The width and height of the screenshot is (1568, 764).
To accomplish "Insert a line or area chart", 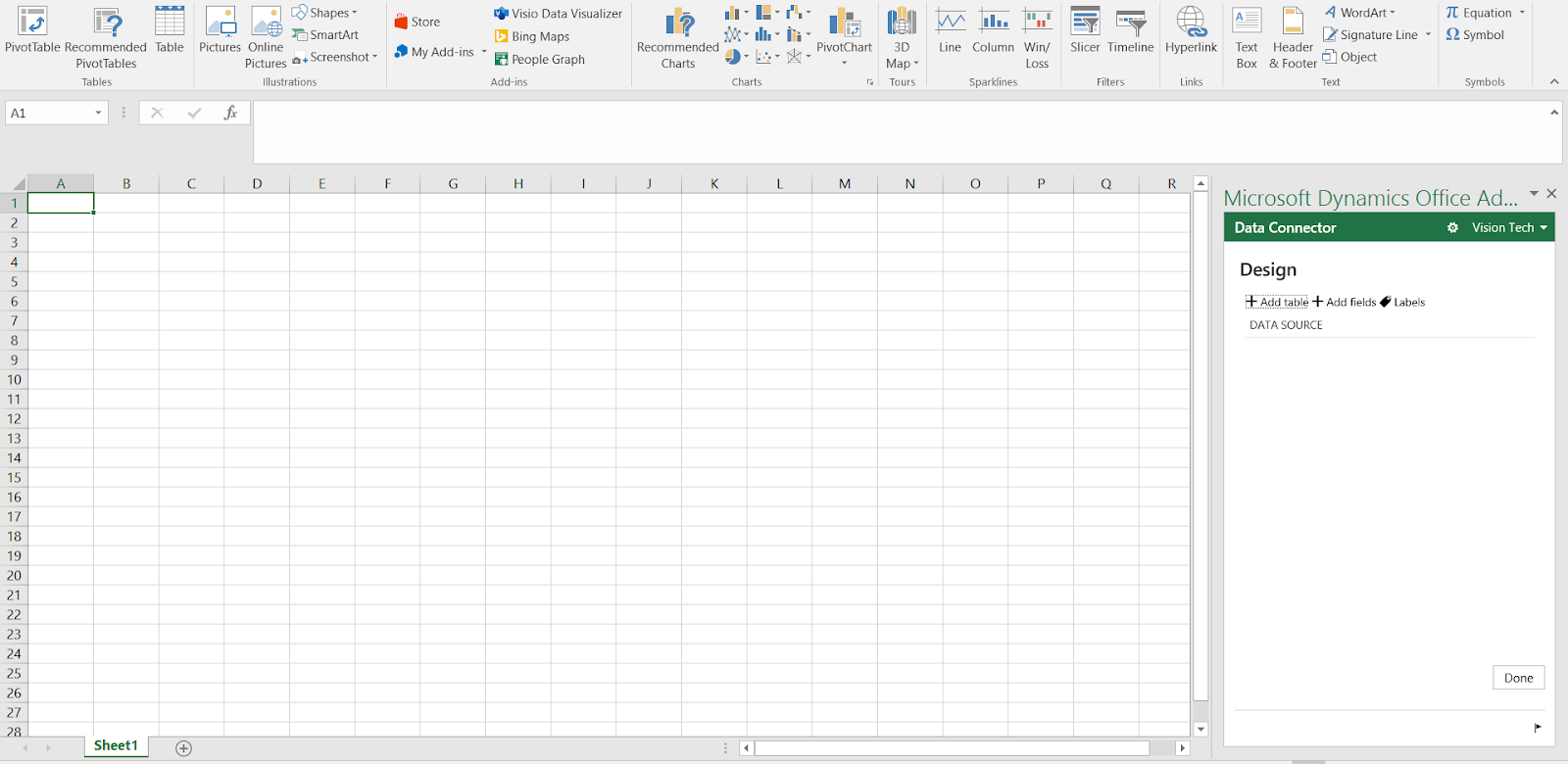I will (x=737, y=34).
